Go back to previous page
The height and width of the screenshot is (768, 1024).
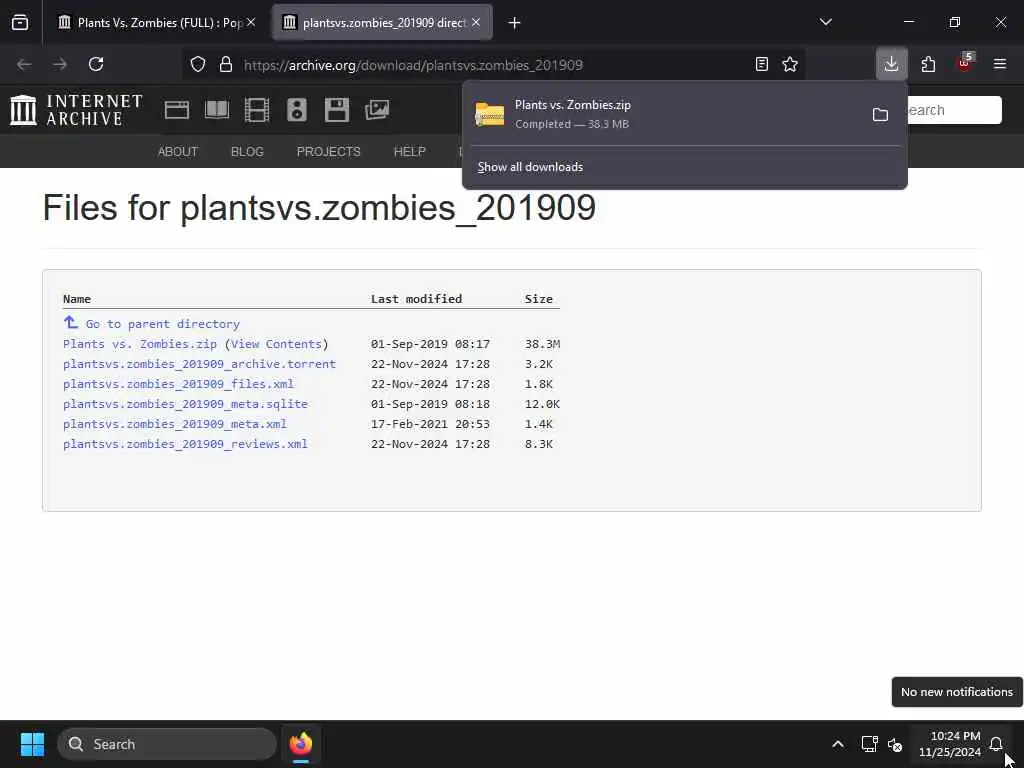coord(24,64)
